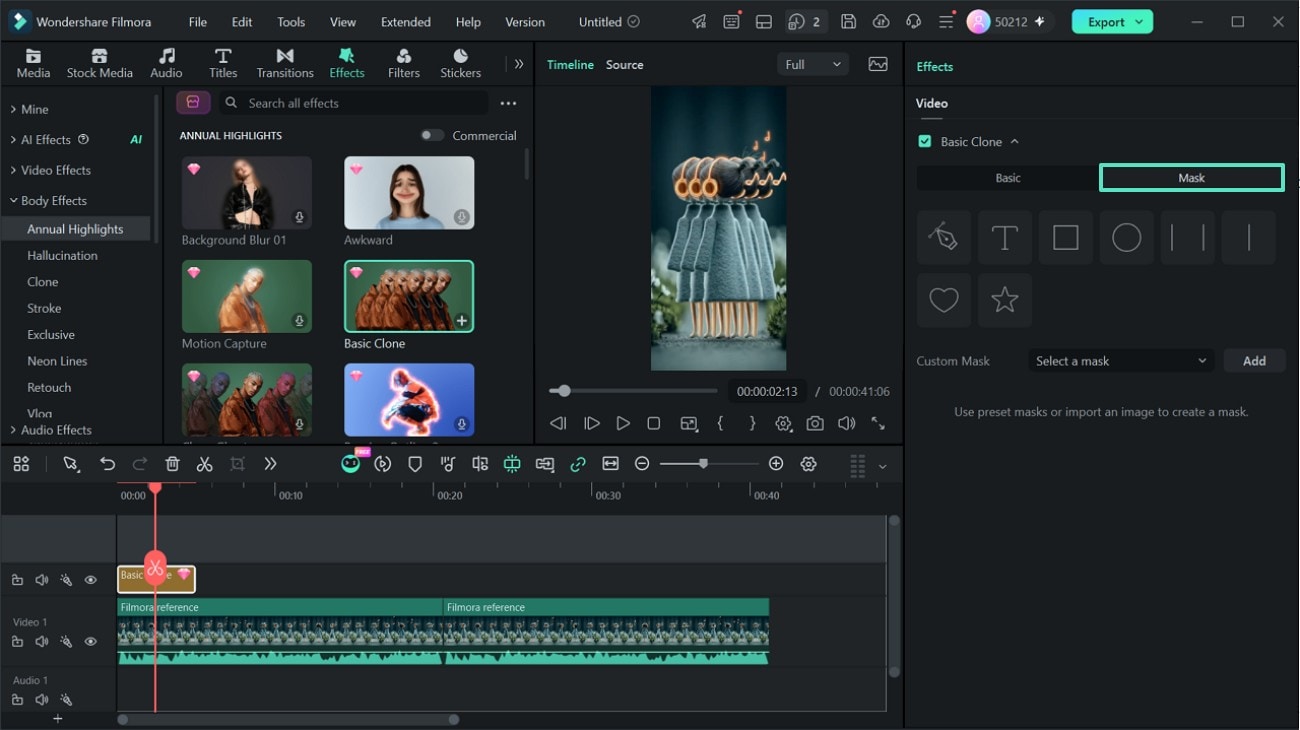Pick the circle mask shape
The width and height of the screenshot is (1300, 730).
[1127, 237]
